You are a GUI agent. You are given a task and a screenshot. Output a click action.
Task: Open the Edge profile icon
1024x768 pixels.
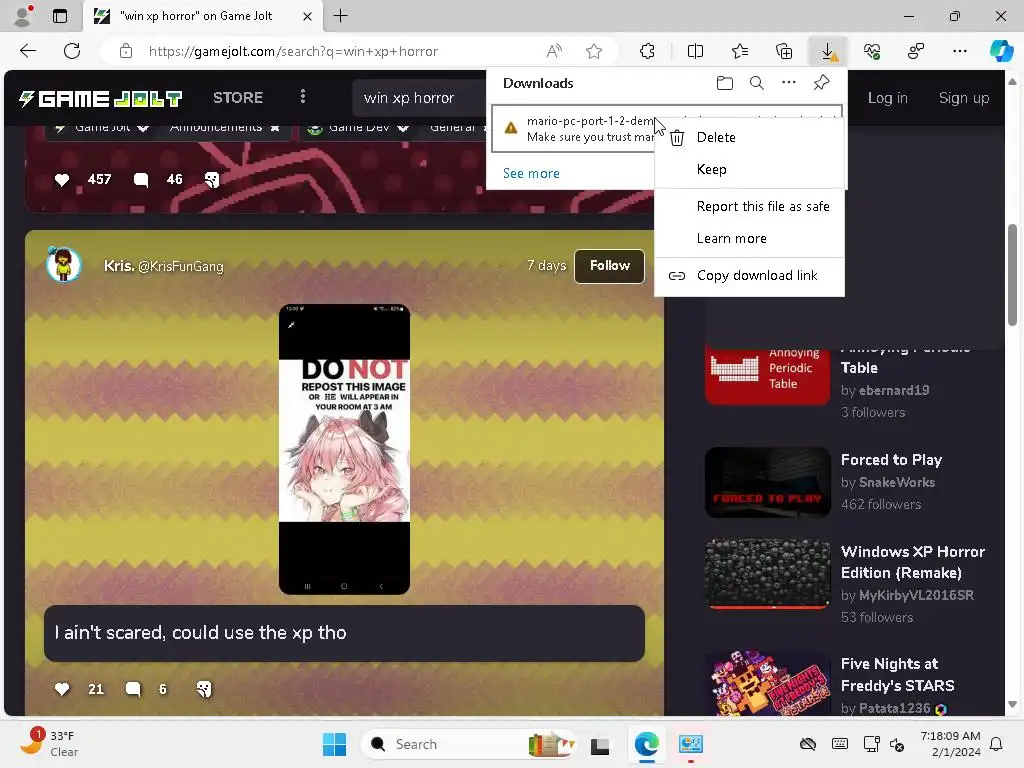[x=23, y=16]
